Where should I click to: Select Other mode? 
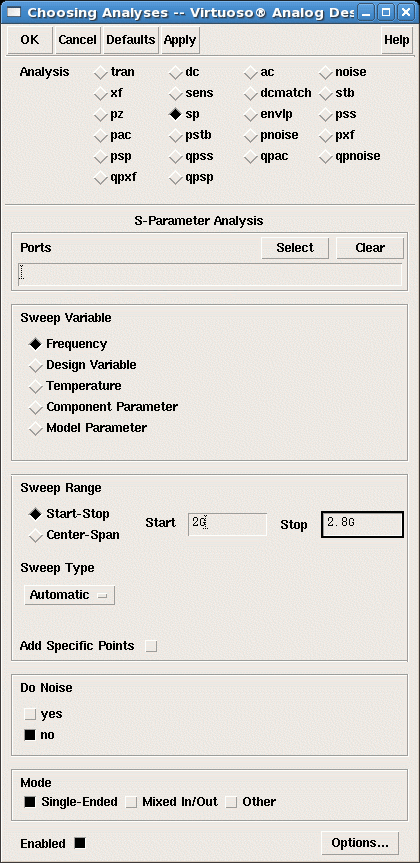[231, 802]
